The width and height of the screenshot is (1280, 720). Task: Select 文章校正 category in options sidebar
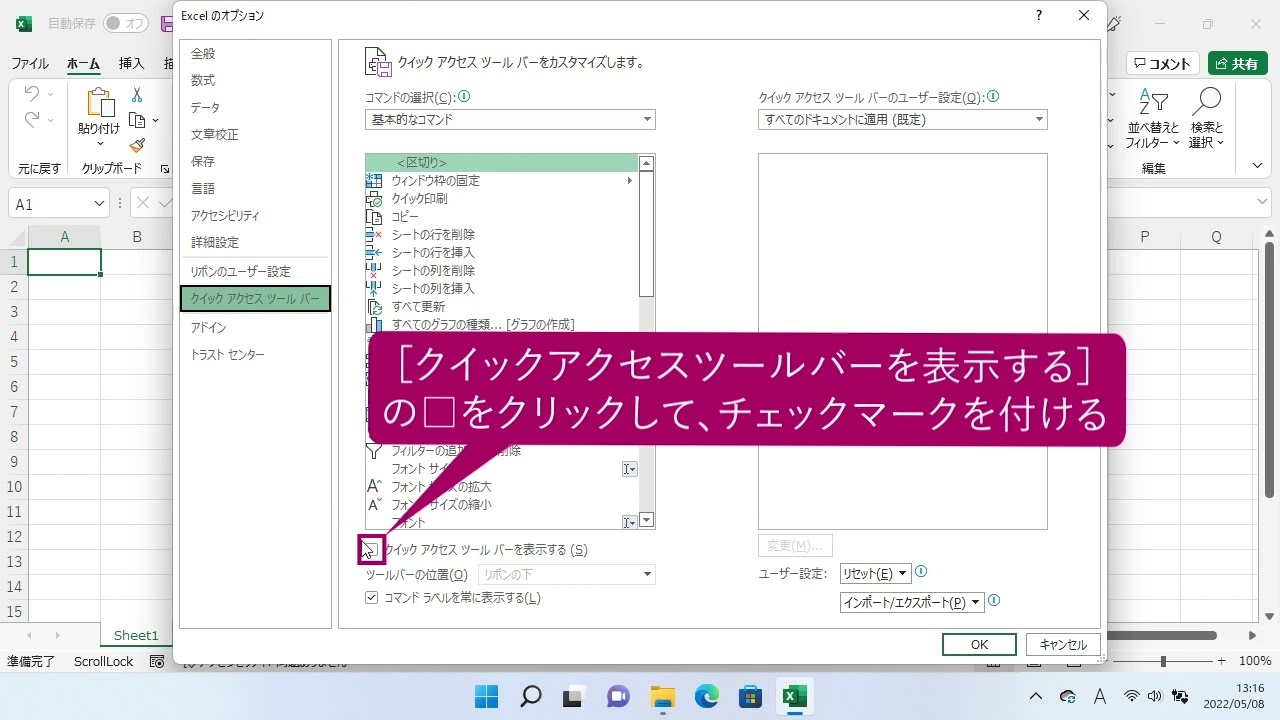[x=215, y=135]
